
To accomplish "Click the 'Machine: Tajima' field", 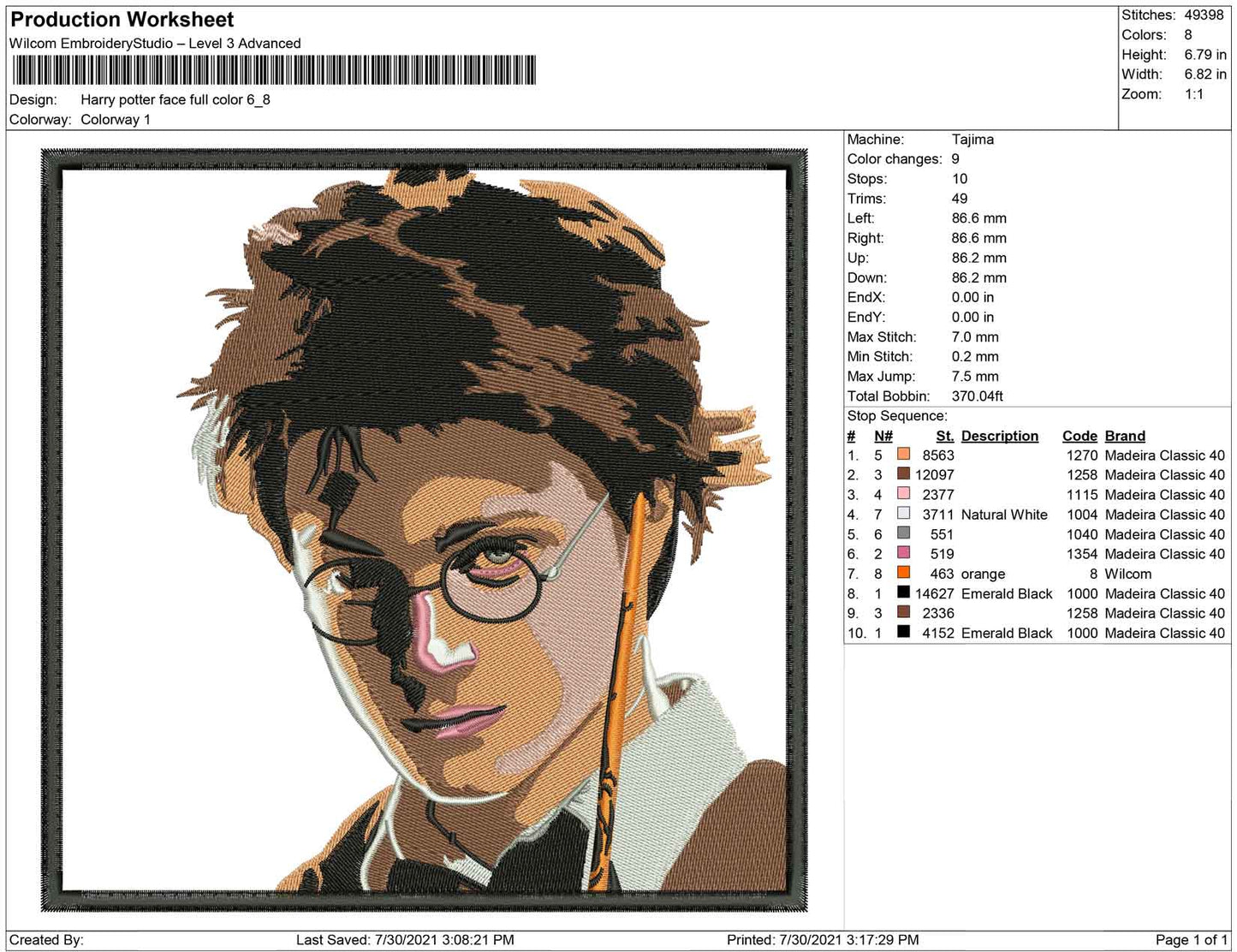I will click(920, 140).
